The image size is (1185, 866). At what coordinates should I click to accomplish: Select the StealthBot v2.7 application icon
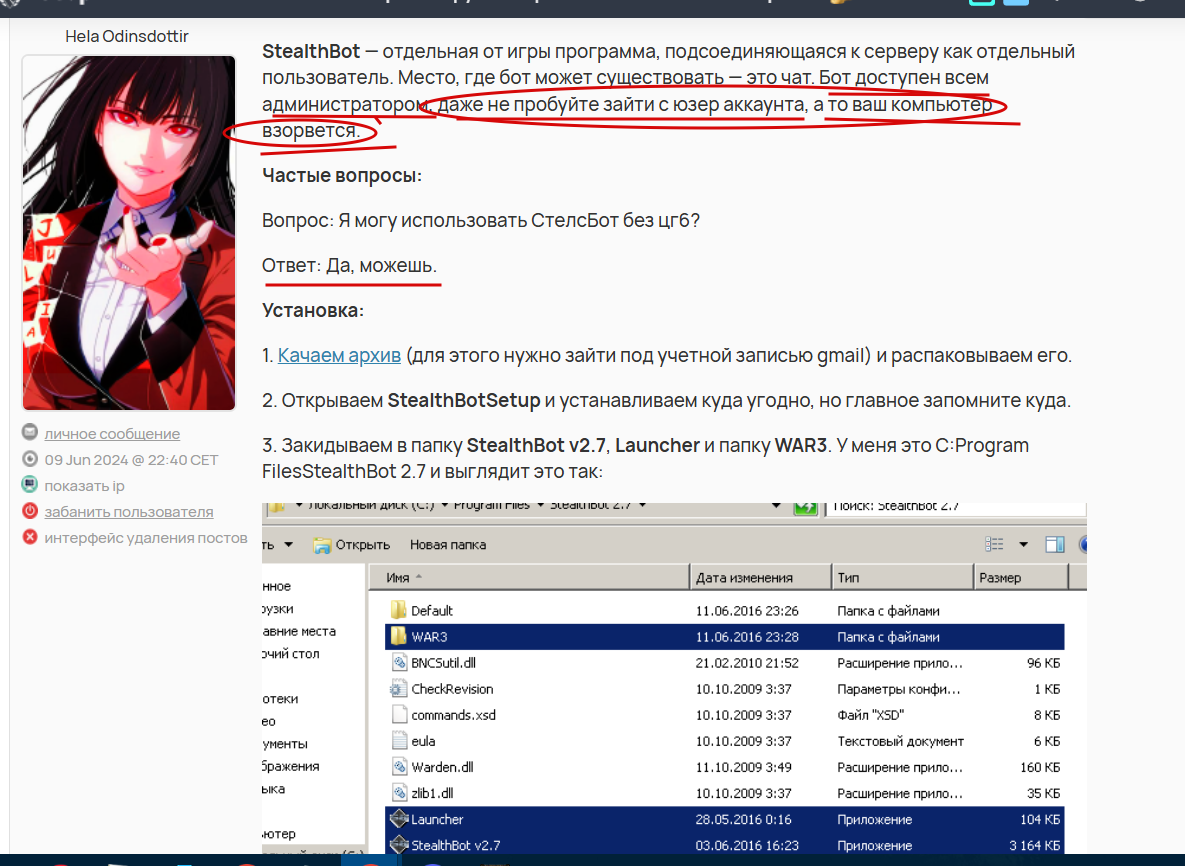[x=398, y=845]
